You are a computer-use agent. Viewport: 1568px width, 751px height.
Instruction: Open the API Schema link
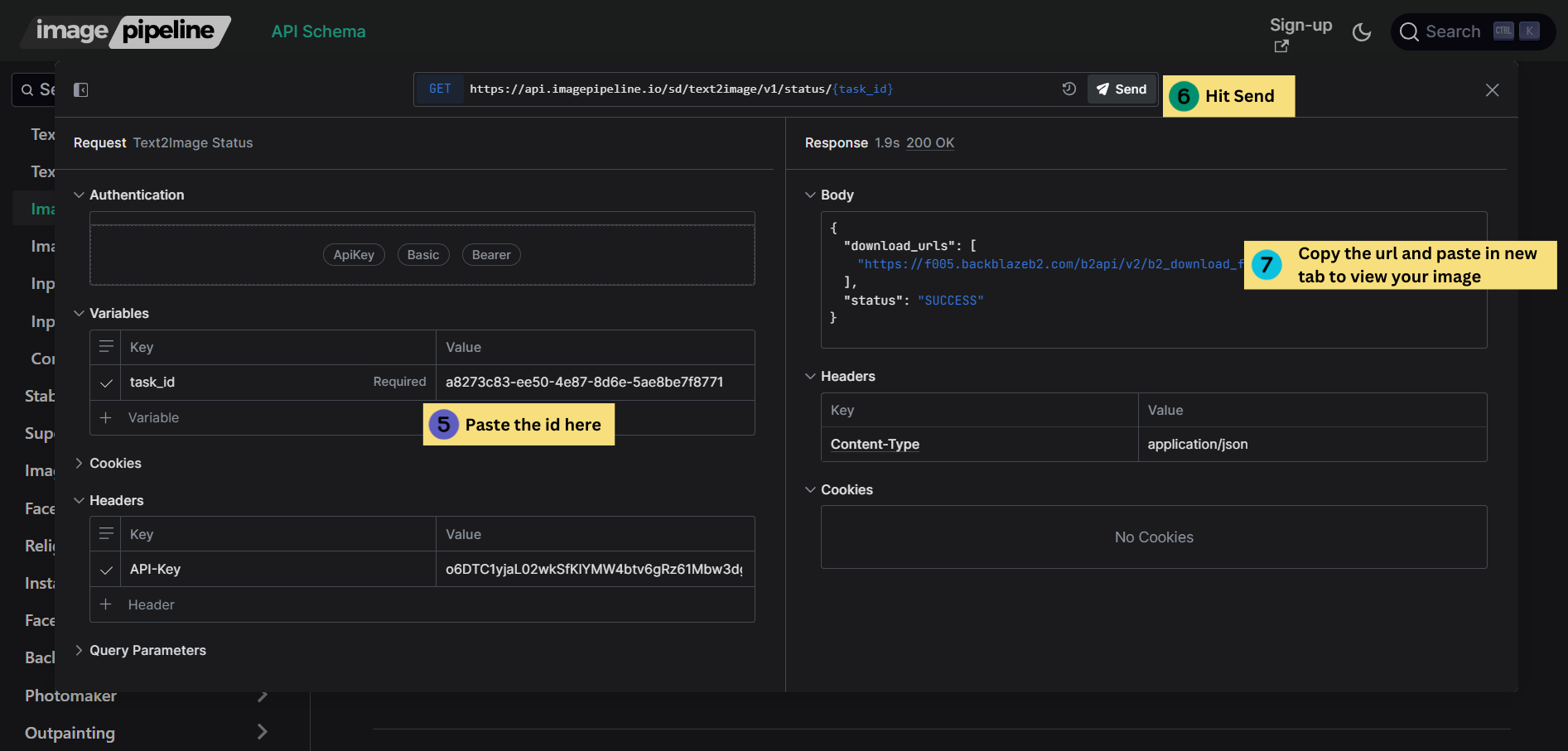[318, 31]
